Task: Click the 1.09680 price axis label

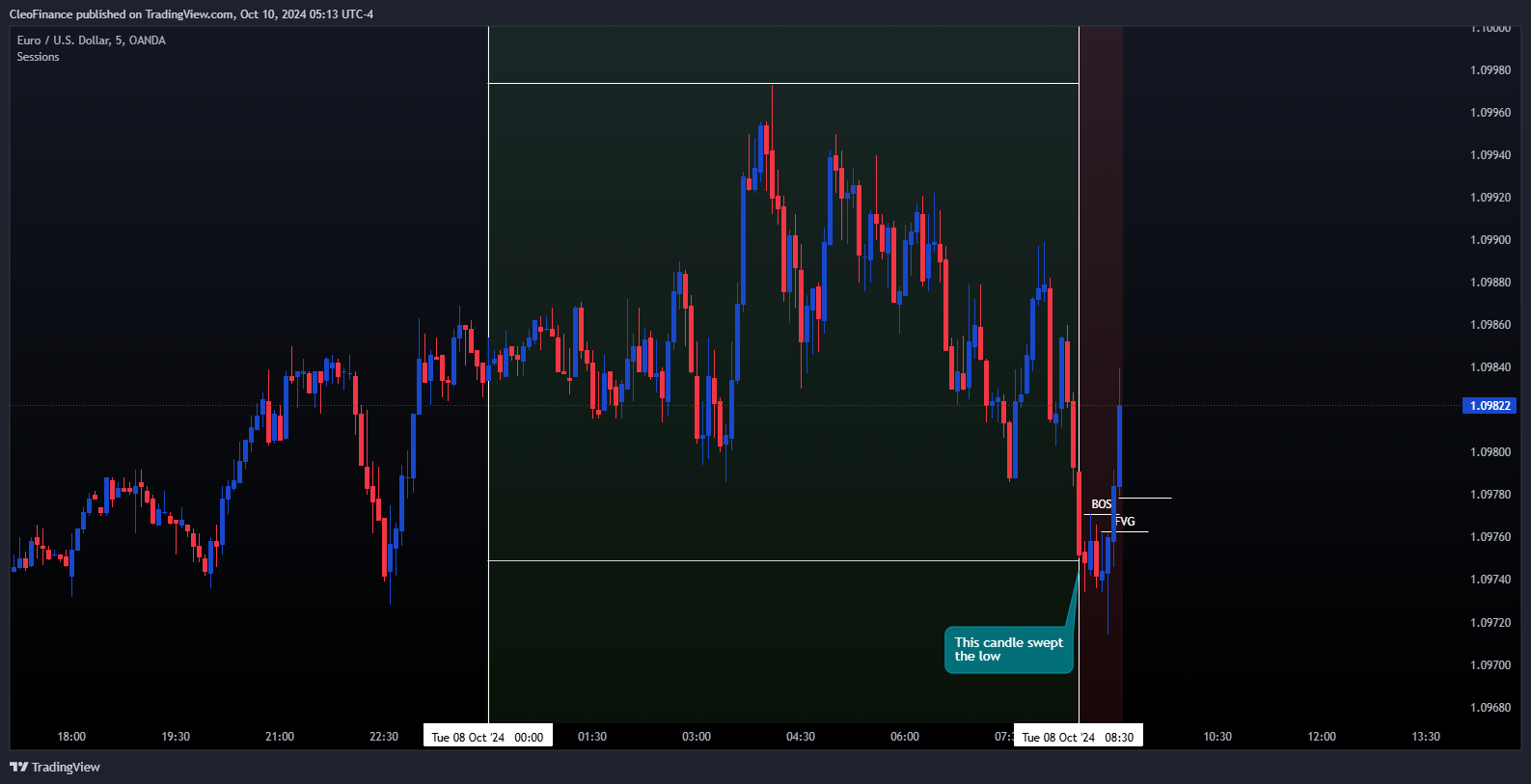Action: (x=1490, y=708)
